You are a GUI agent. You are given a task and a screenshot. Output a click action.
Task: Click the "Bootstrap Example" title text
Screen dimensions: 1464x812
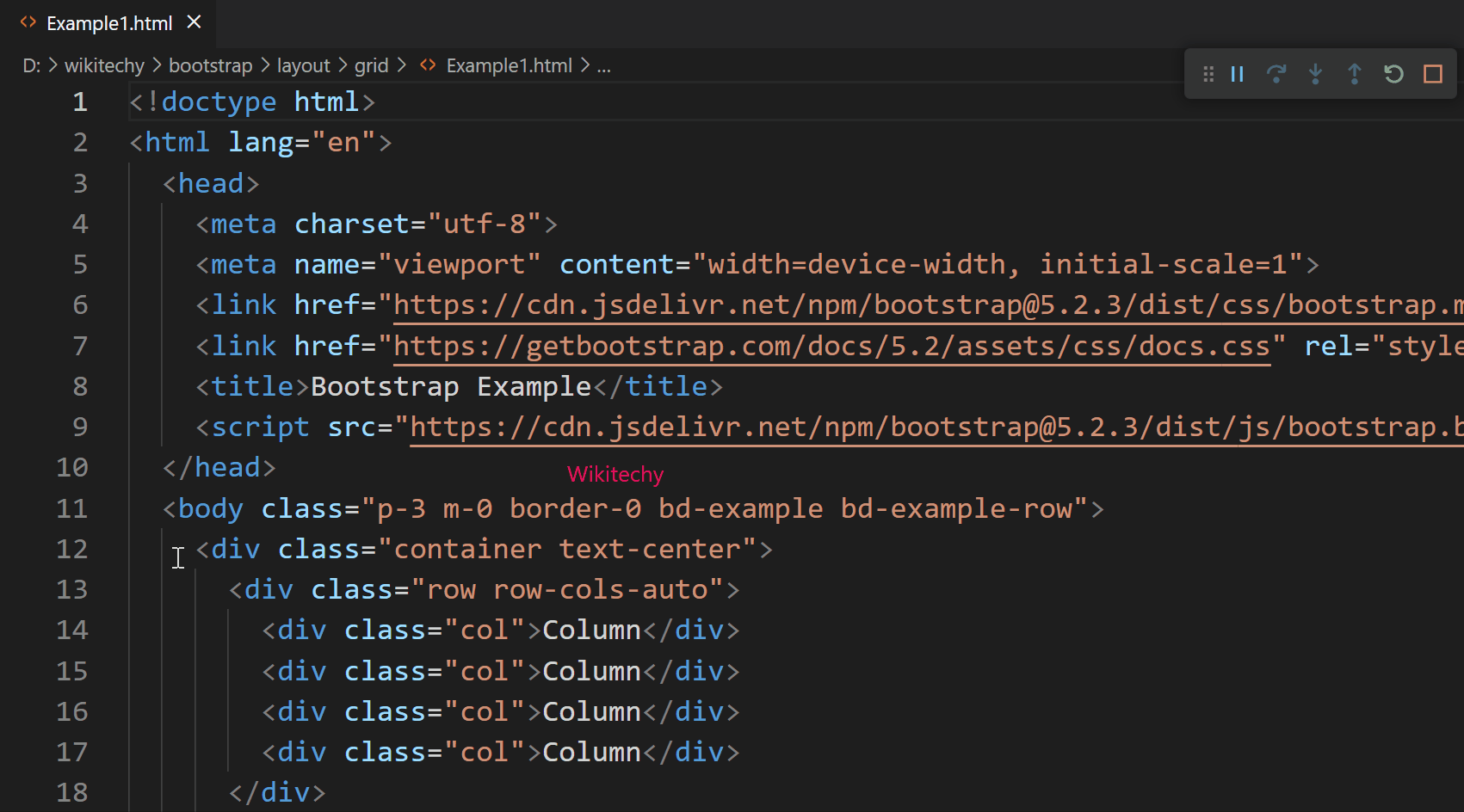(x=451, y=387)
